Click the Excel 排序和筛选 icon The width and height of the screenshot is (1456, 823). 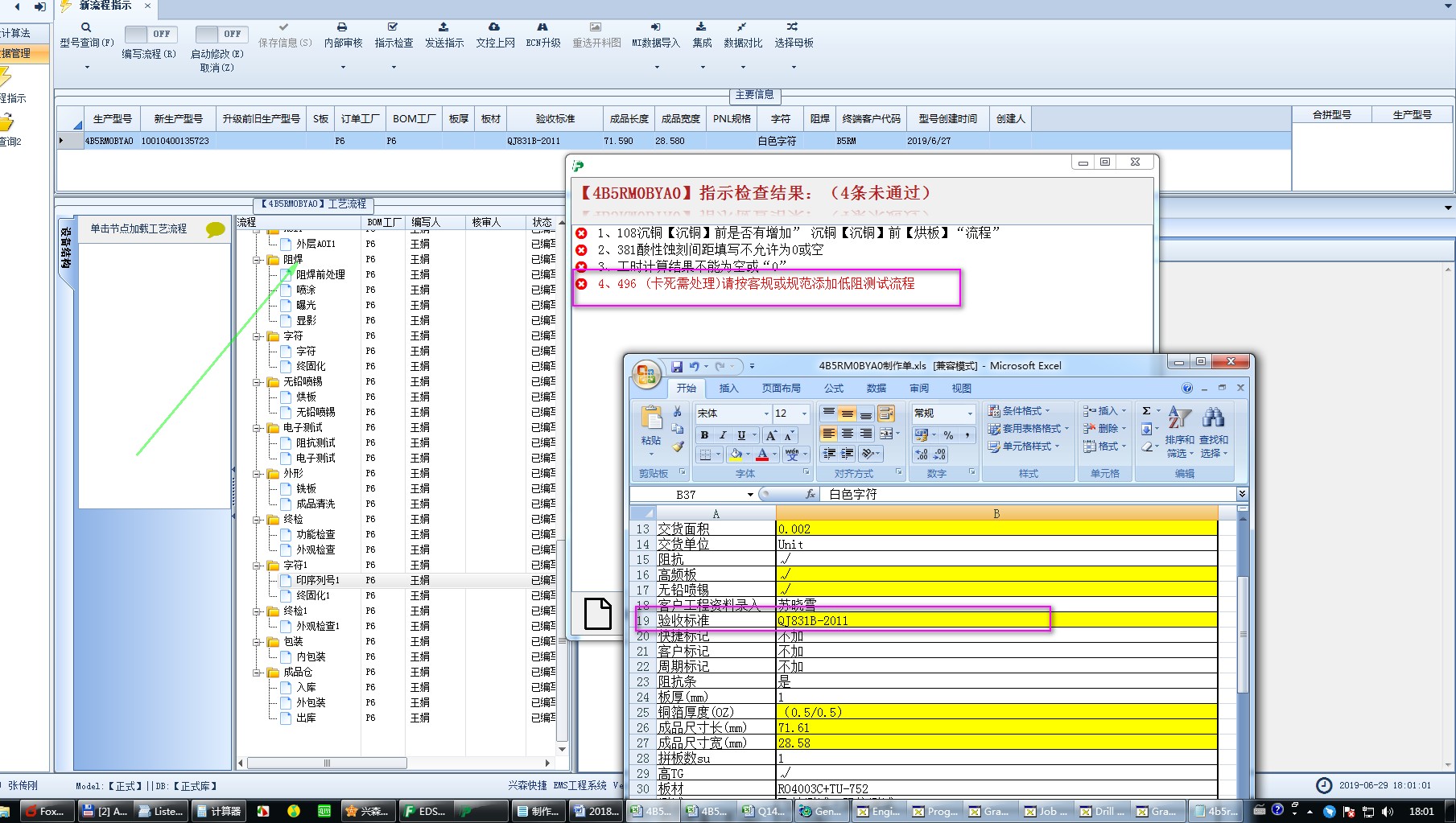(1179, 418)
